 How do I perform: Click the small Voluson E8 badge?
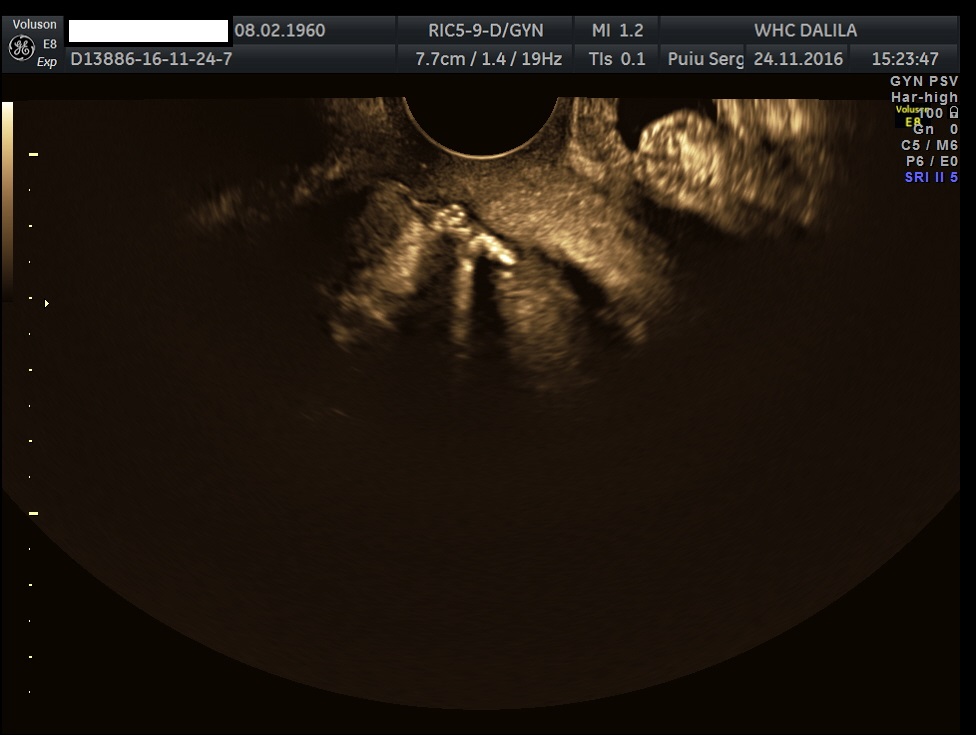[913, 116]
